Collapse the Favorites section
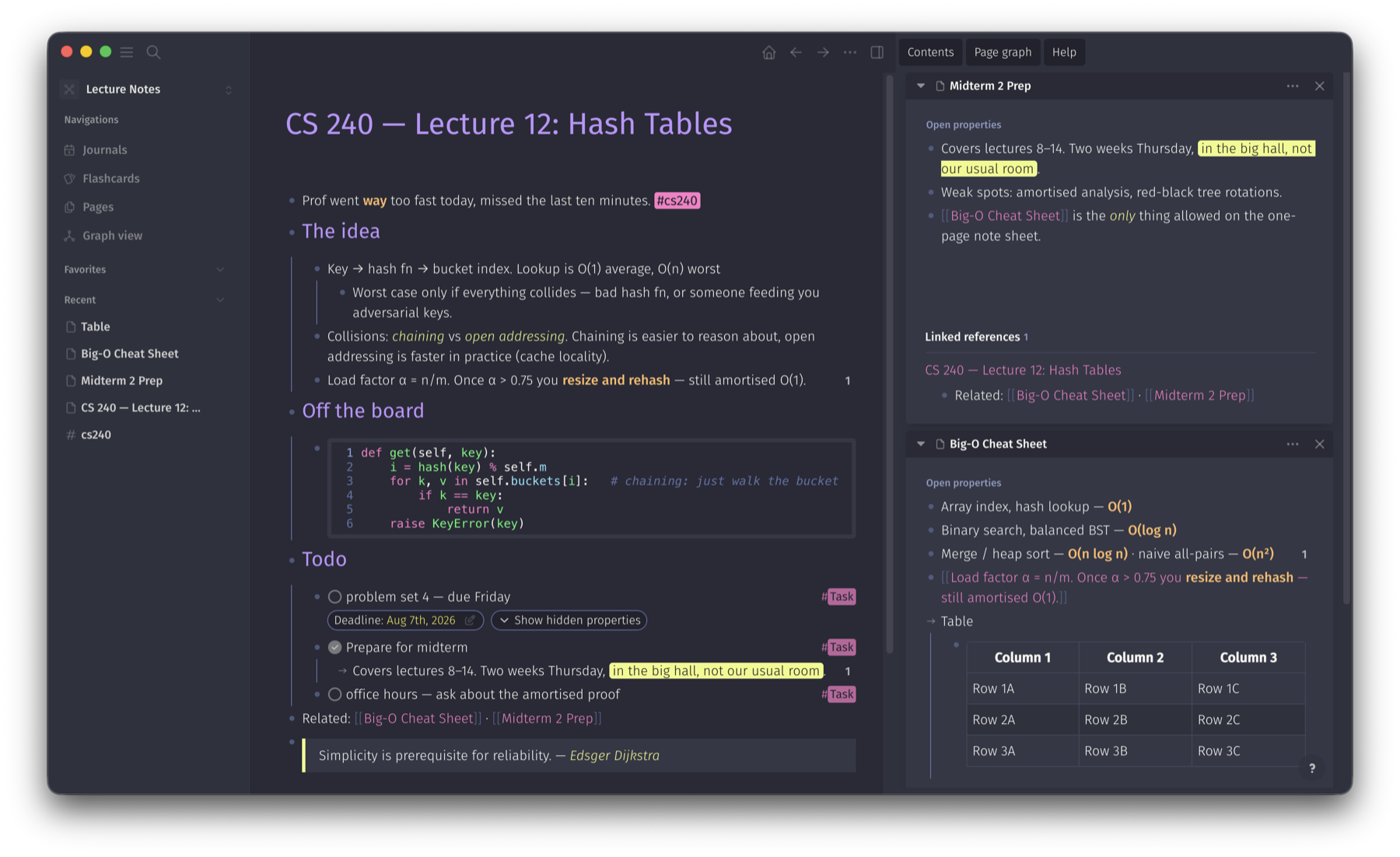Screen dimensions: 1400x857 click(220, 270)
